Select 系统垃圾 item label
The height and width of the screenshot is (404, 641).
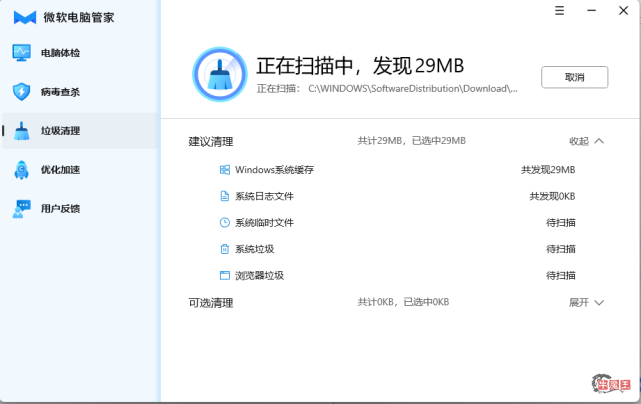pos(254,249)
